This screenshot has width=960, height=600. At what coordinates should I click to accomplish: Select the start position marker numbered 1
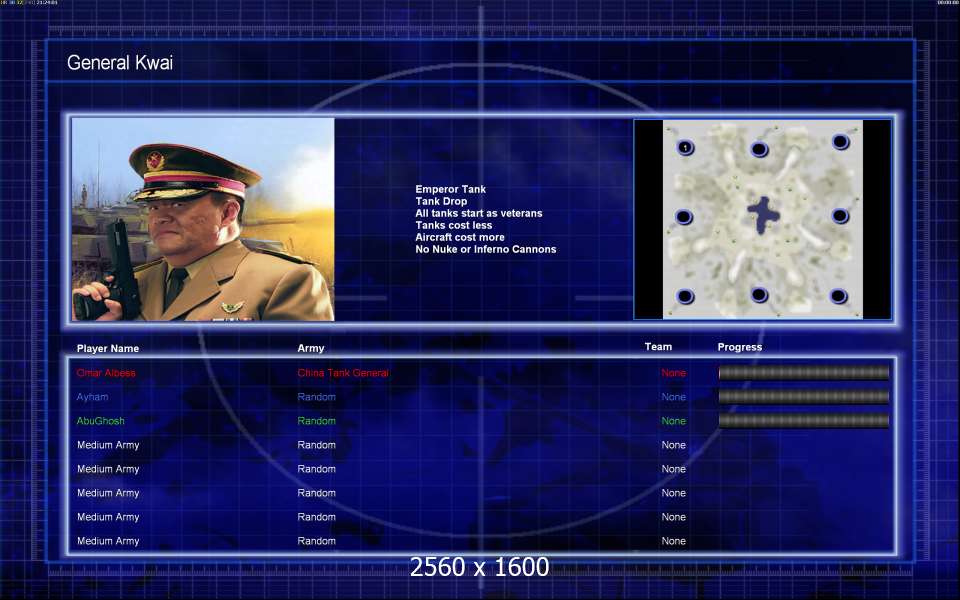click(x=685, y=148)
